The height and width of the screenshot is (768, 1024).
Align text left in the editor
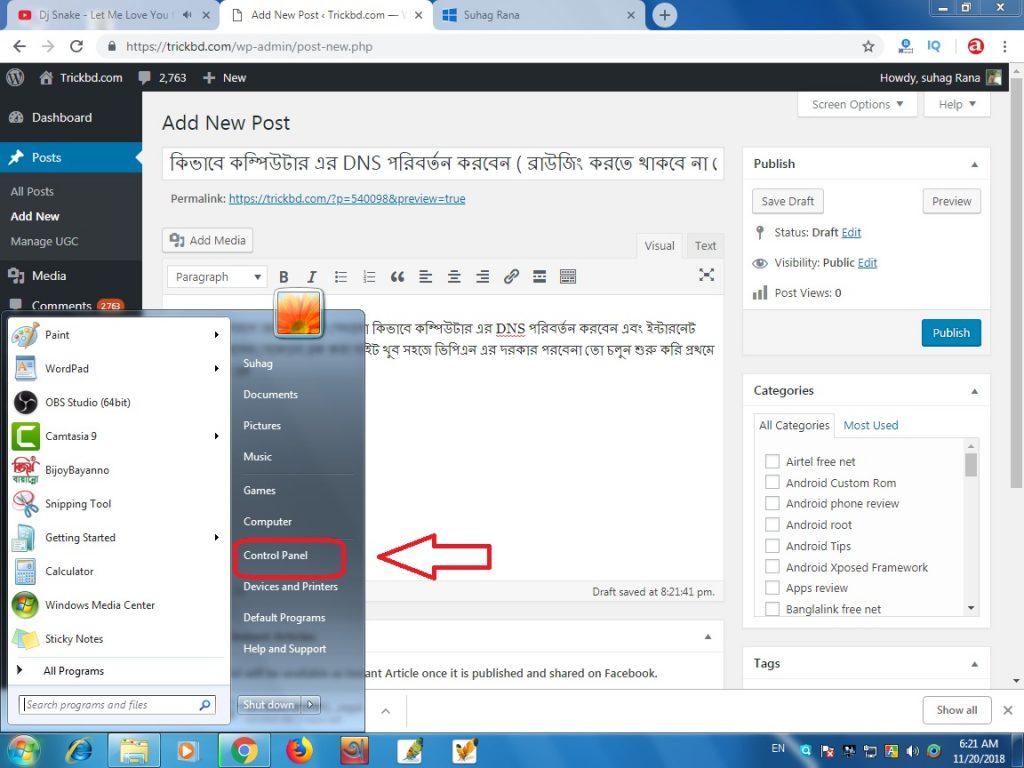pyautogui.click(x=426, y=277)
